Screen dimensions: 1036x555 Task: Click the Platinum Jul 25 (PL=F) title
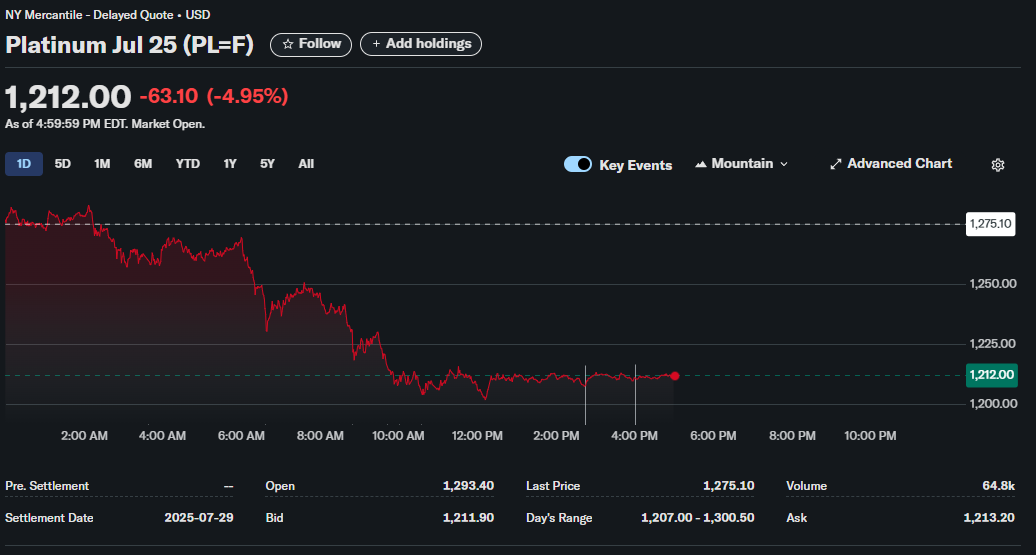[130, 45]
